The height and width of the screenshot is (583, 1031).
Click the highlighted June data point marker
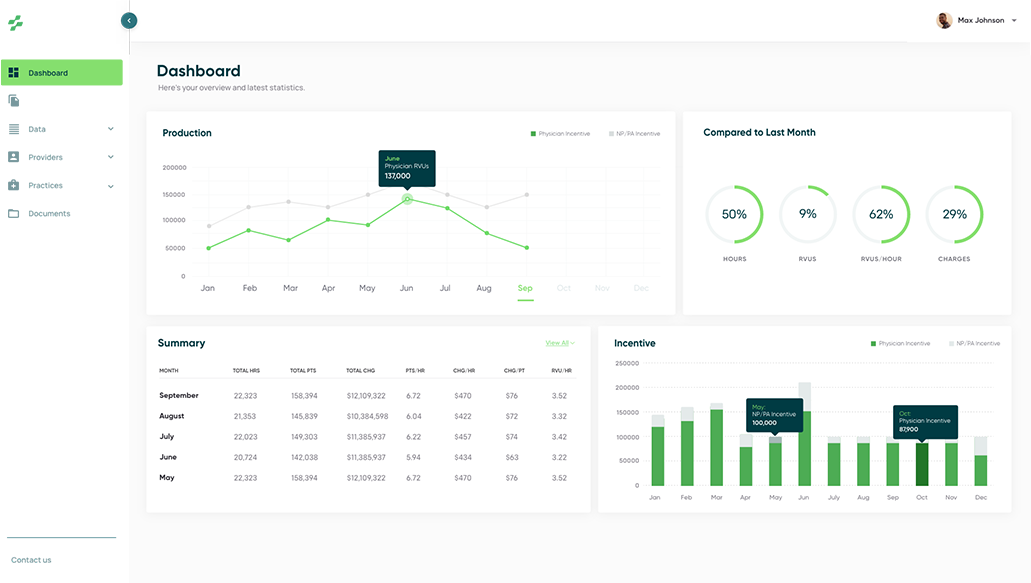407,199
